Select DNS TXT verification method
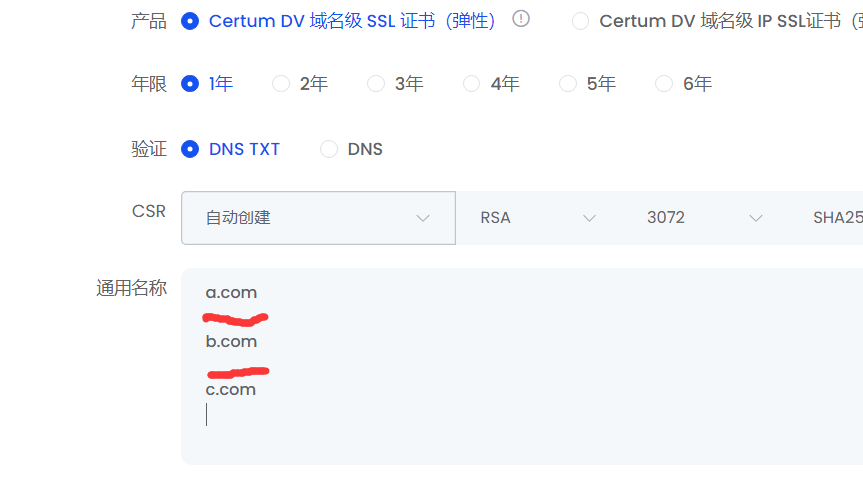 point(190,149)
